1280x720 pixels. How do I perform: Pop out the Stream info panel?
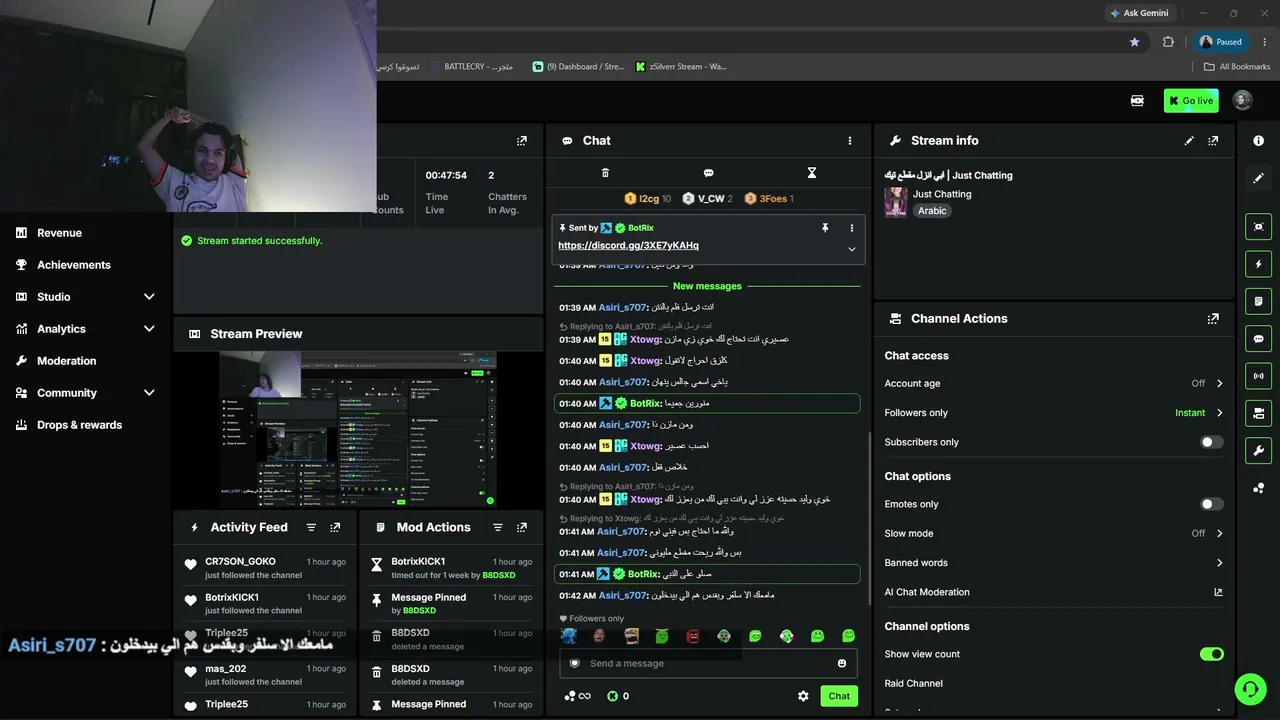click(x=1213, y=141)
